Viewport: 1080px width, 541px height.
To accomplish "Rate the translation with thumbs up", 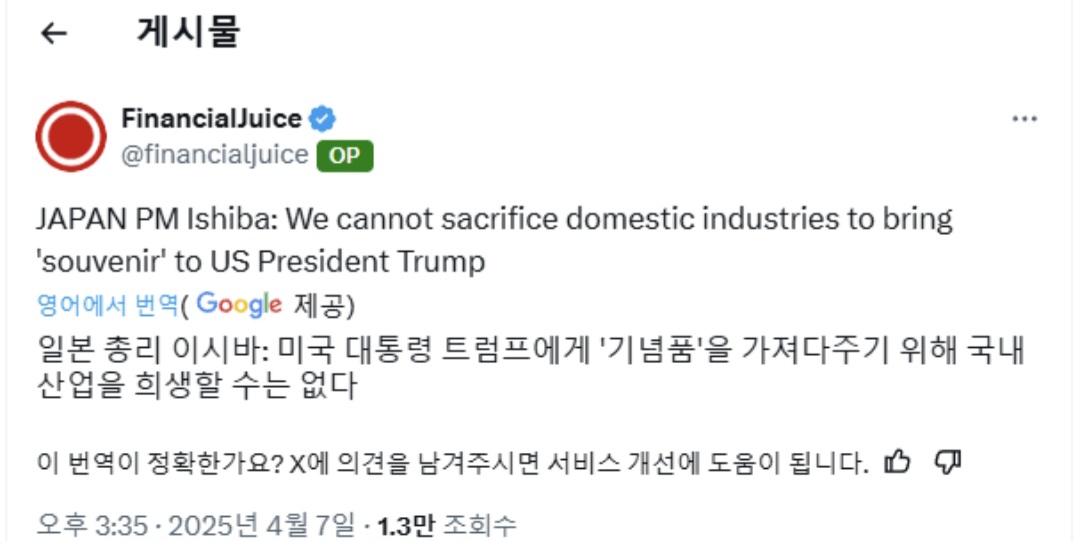I will click(898, 462).
